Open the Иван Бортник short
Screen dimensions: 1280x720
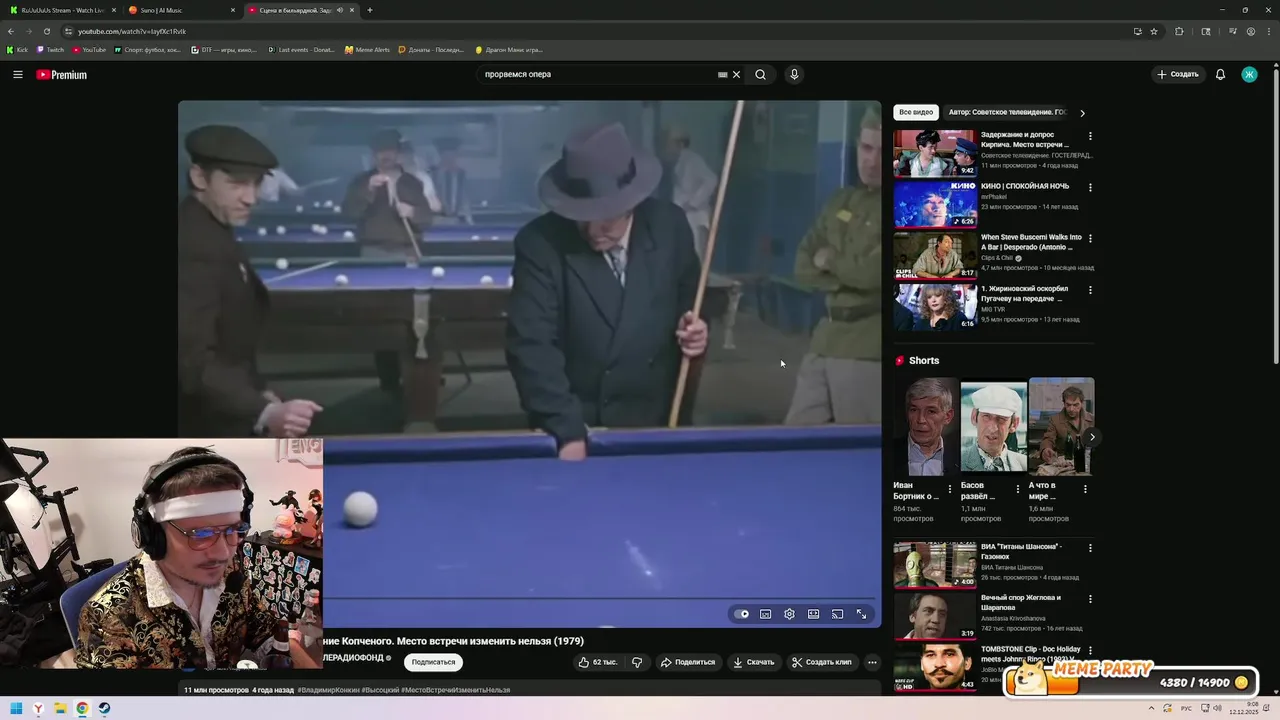click(925, 426)
